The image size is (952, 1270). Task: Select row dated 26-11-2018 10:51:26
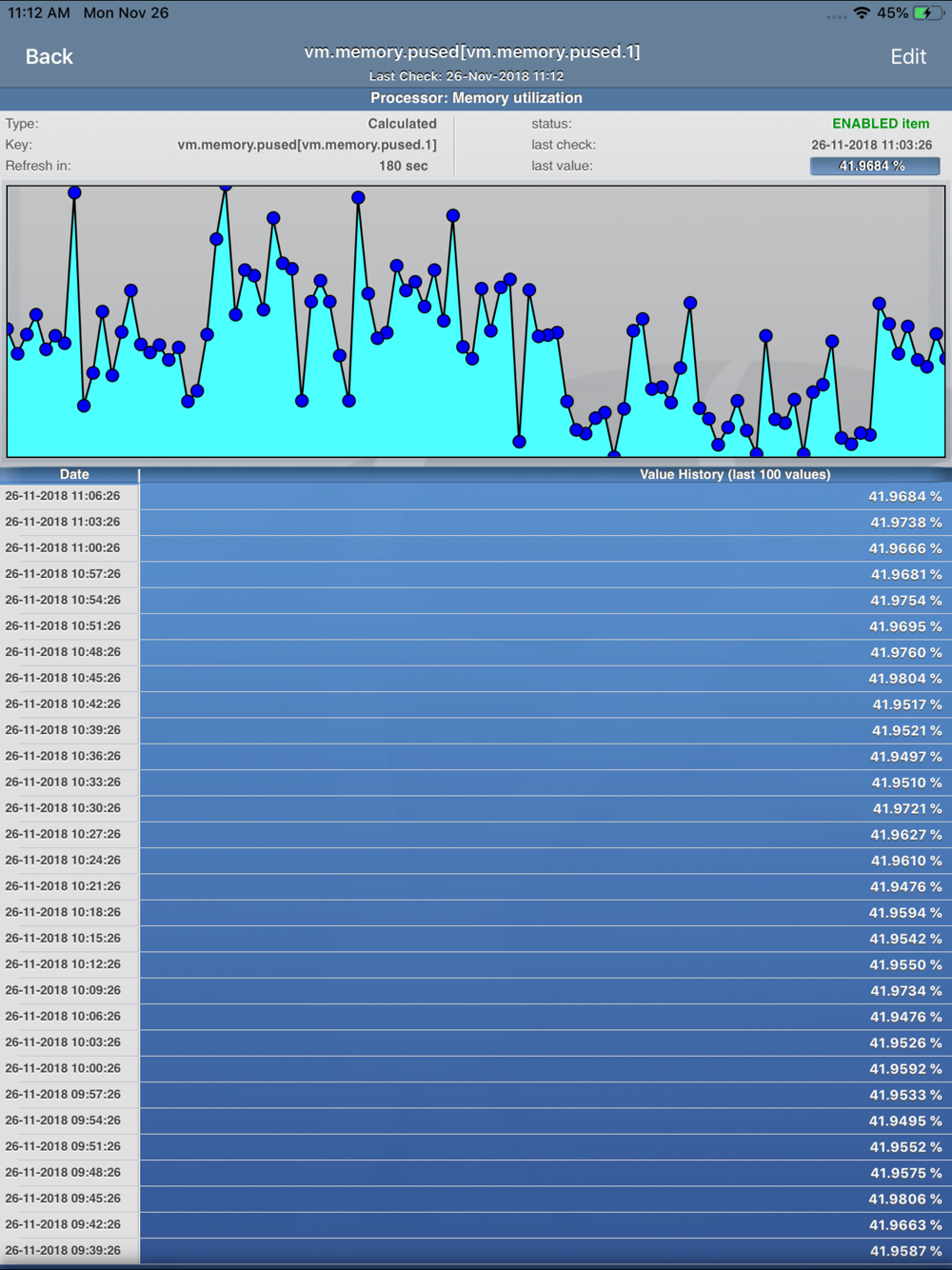[x=476, y=626]
